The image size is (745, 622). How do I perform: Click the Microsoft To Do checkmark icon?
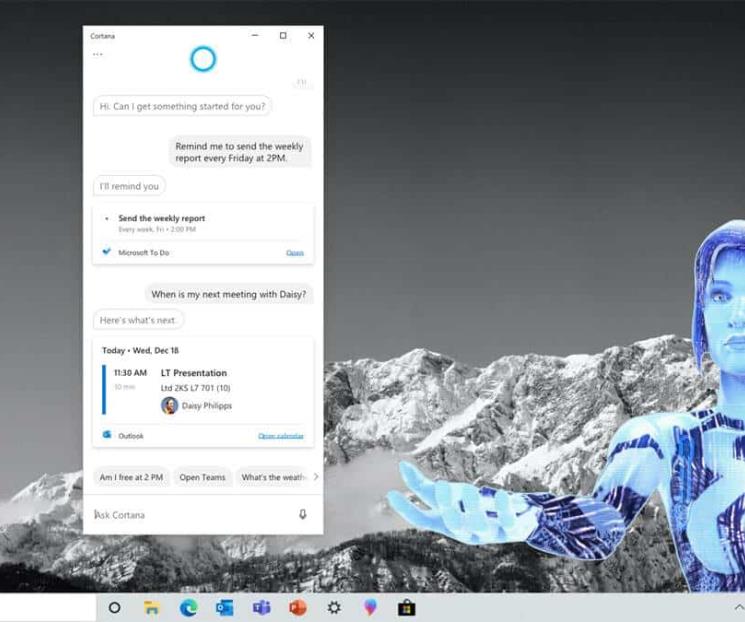pyautogui.click(x=107, y=251)
